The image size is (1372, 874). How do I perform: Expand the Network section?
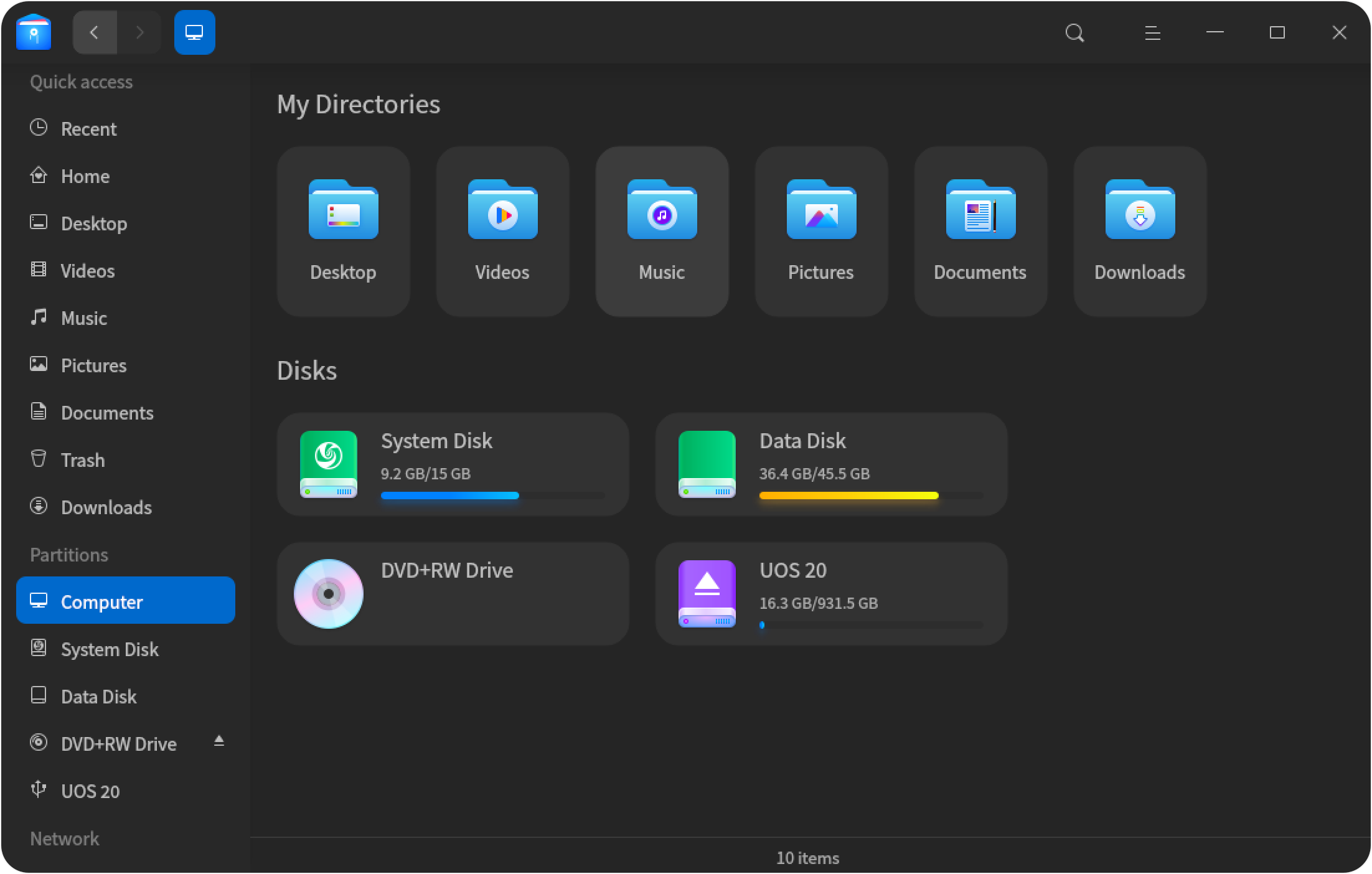point(64,839)
